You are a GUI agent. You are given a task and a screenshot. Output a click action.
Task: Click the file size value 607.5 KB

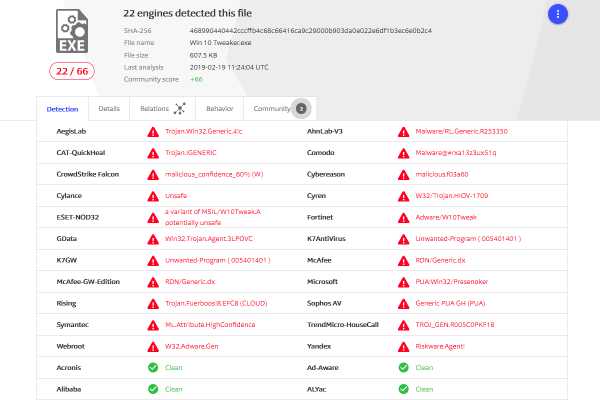pos(203,55)
